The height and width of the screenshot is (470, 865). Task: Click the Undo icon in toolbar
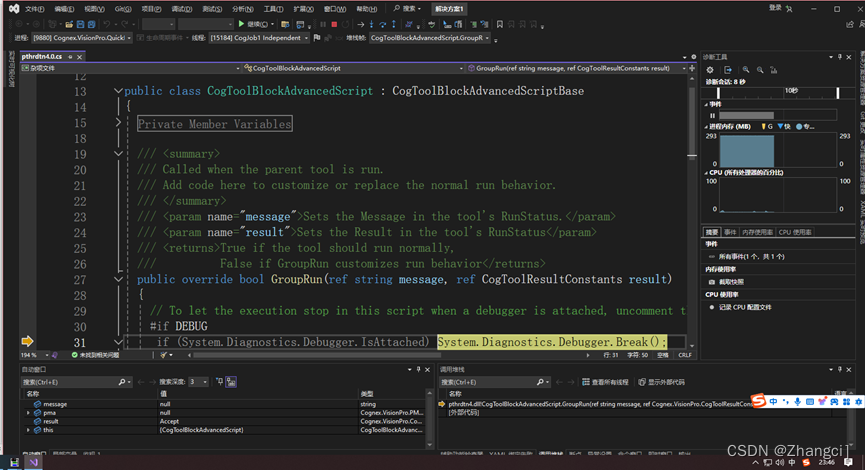[107, 24]
